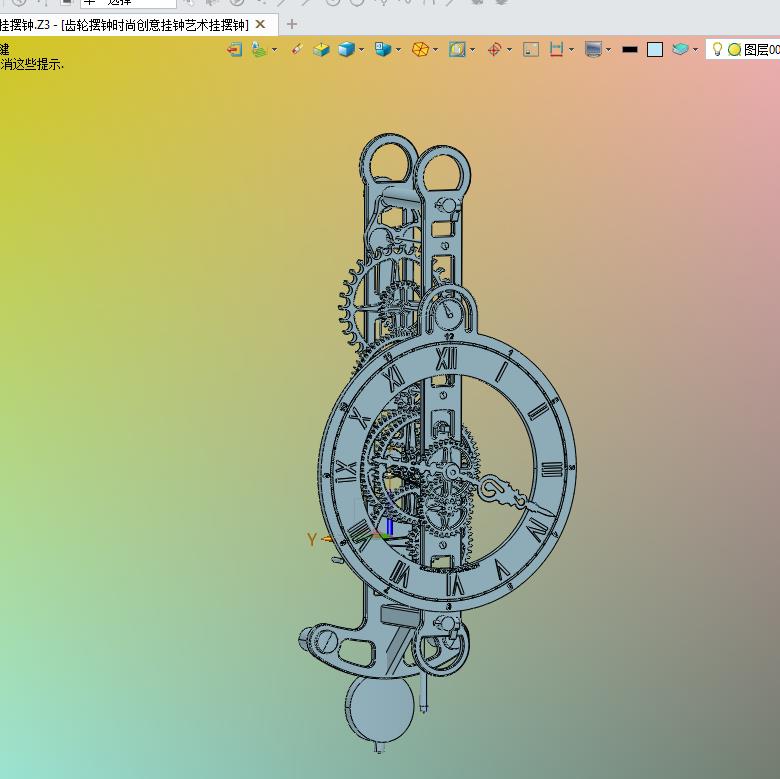Click the plus button to add tab
This screenshot has height=779, width=780.
(292, 24)
